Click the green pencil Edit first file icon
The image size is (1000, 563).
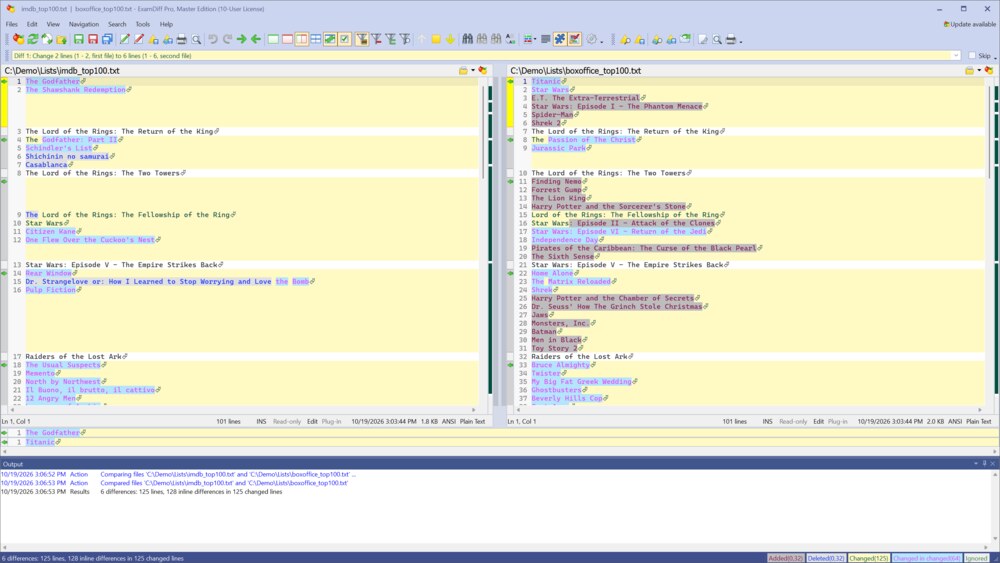[124, 40]
